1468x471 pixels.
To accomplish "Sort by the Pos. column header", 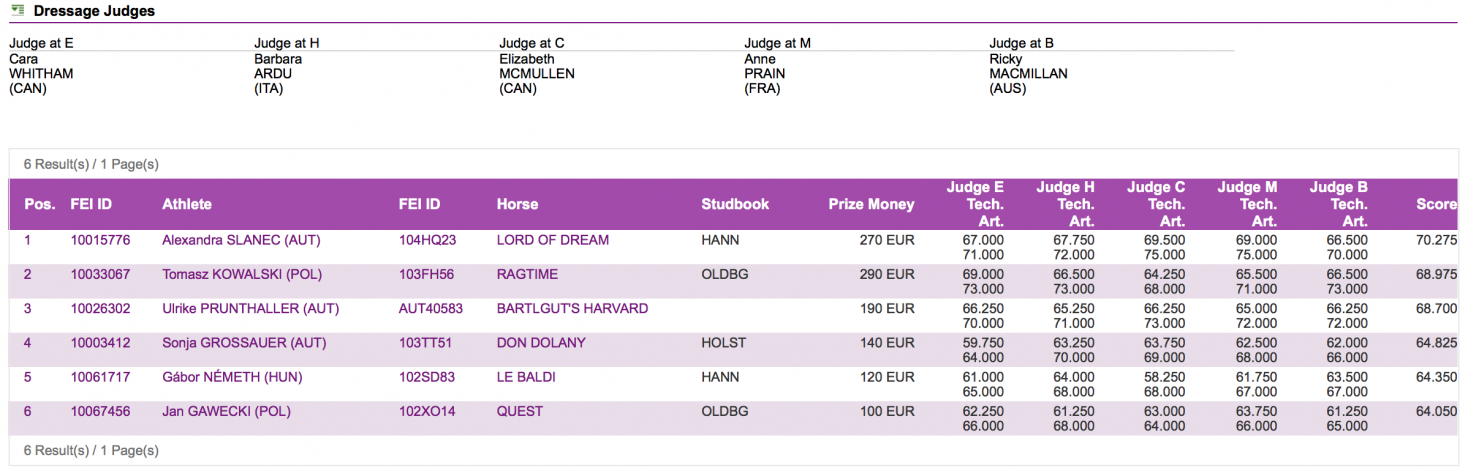I will (40, 204).
